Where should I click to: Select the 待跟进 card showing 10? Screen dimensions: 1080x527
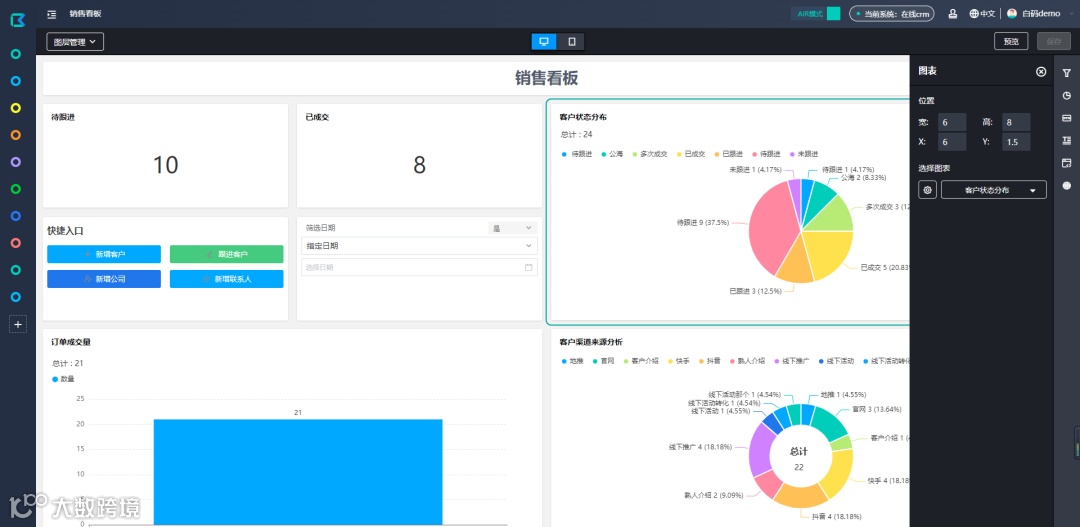(x=165, y=156)
